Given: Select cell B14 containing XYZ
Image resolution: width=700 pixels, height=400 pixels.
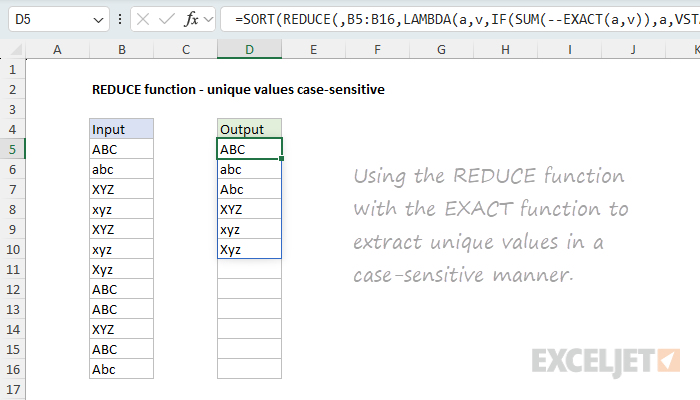Looking at the screenshot, I should pos(121,329).
